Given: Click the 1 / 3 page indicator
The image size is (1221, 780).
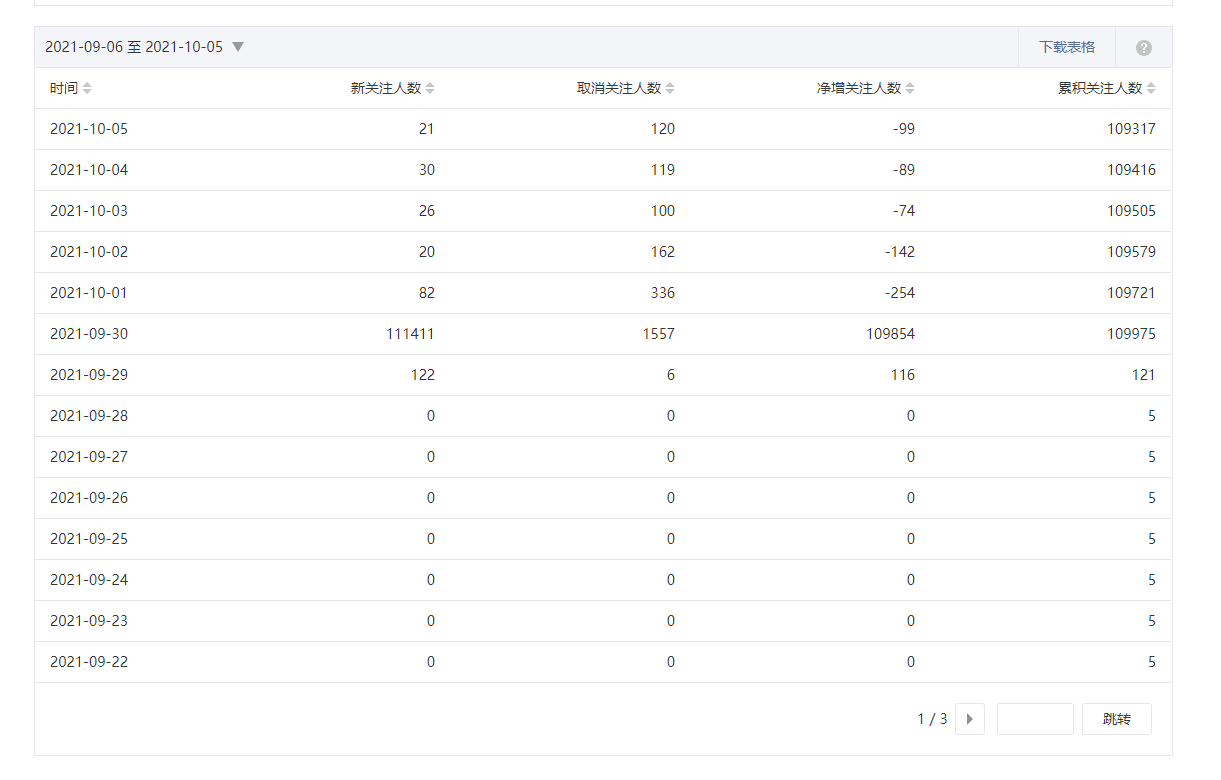Looking at the screenshot, I should 932,719.
